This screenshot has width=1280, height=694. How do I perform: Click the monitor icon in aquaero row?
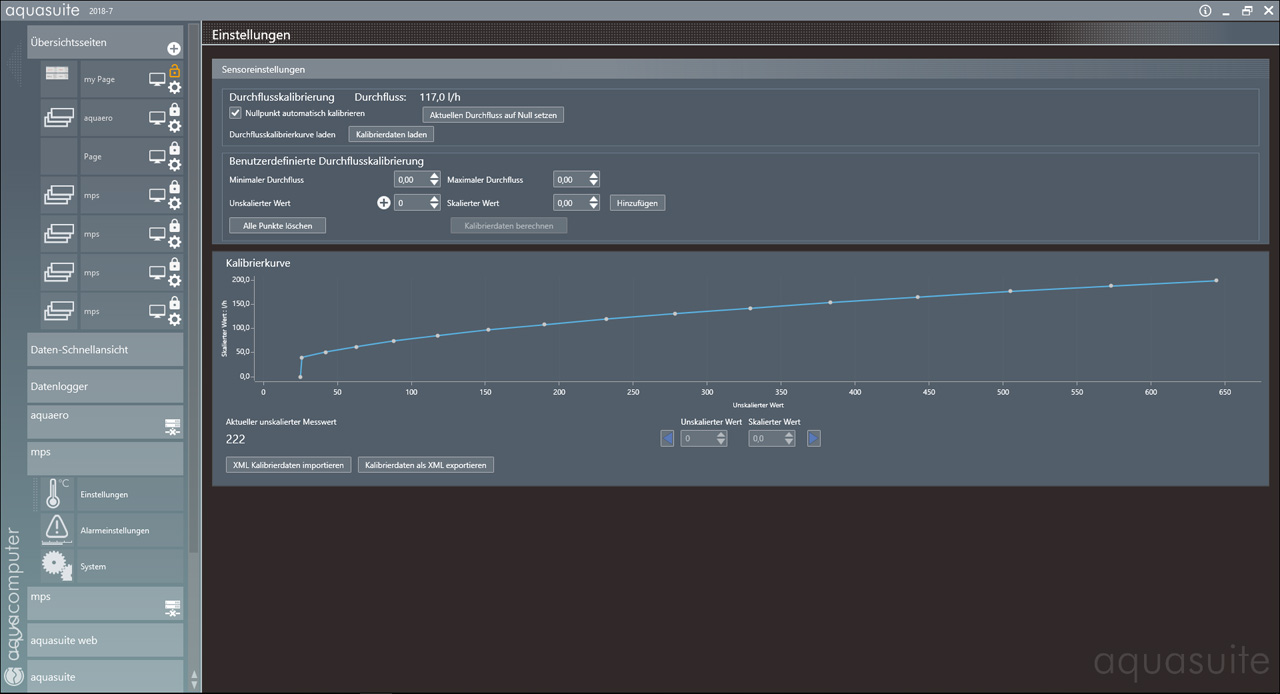click(157, 118)
